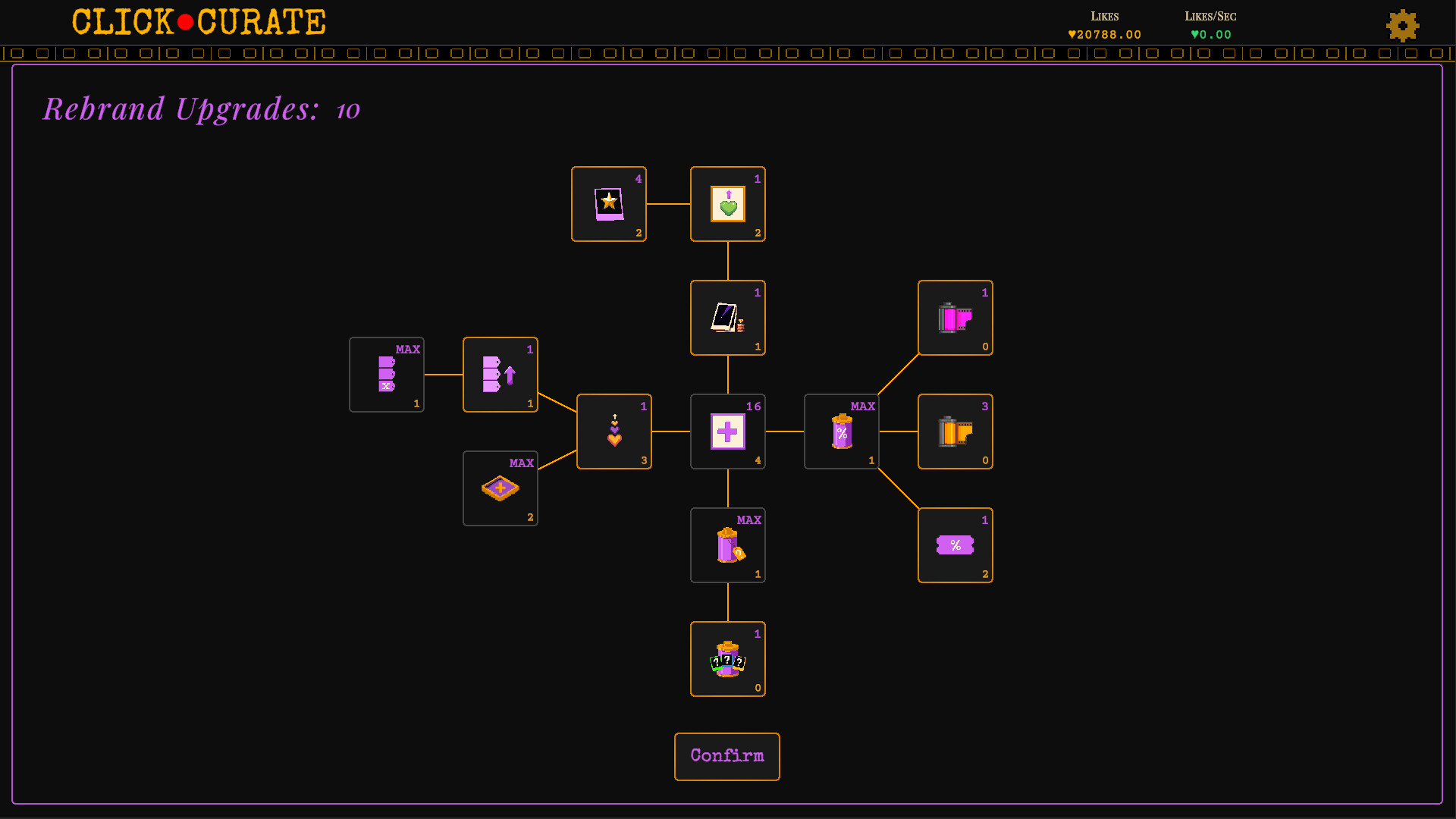Select the green heart frame upgrade

pos(727,204)
